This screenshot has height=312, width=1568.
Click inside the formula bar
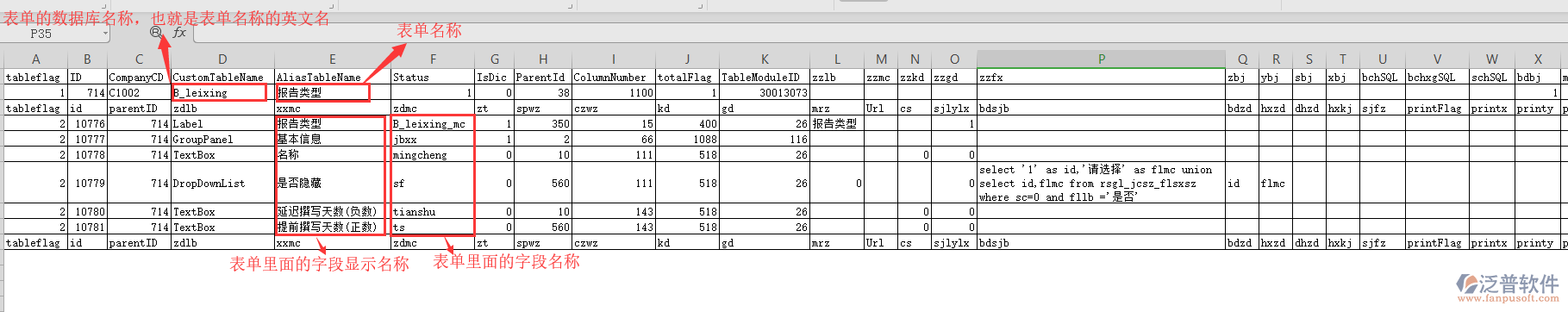click(x=879, y=34)
